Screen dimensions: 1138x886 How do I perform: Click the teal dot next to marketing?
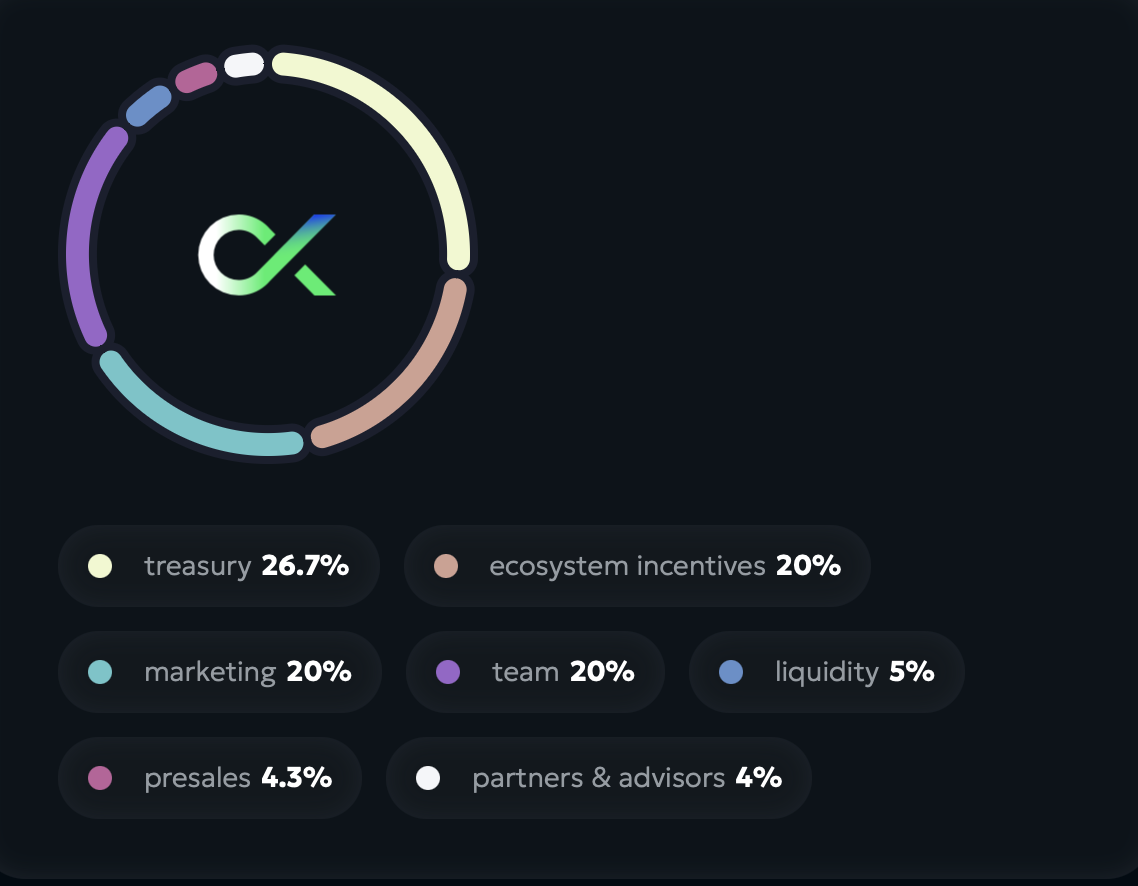point(100,672)
